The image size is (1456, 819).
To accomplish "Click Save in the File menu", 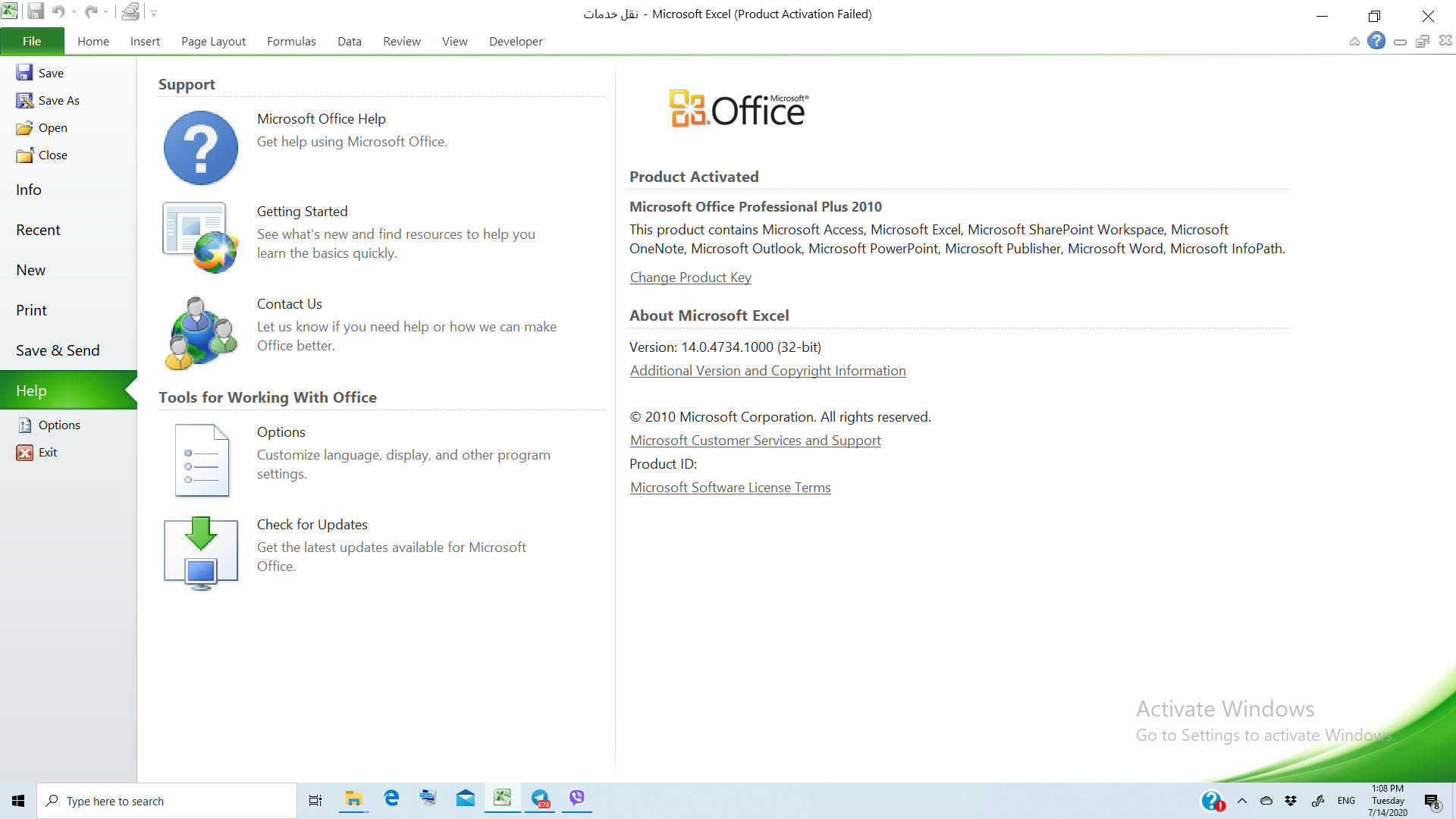I will coord(40,73).
